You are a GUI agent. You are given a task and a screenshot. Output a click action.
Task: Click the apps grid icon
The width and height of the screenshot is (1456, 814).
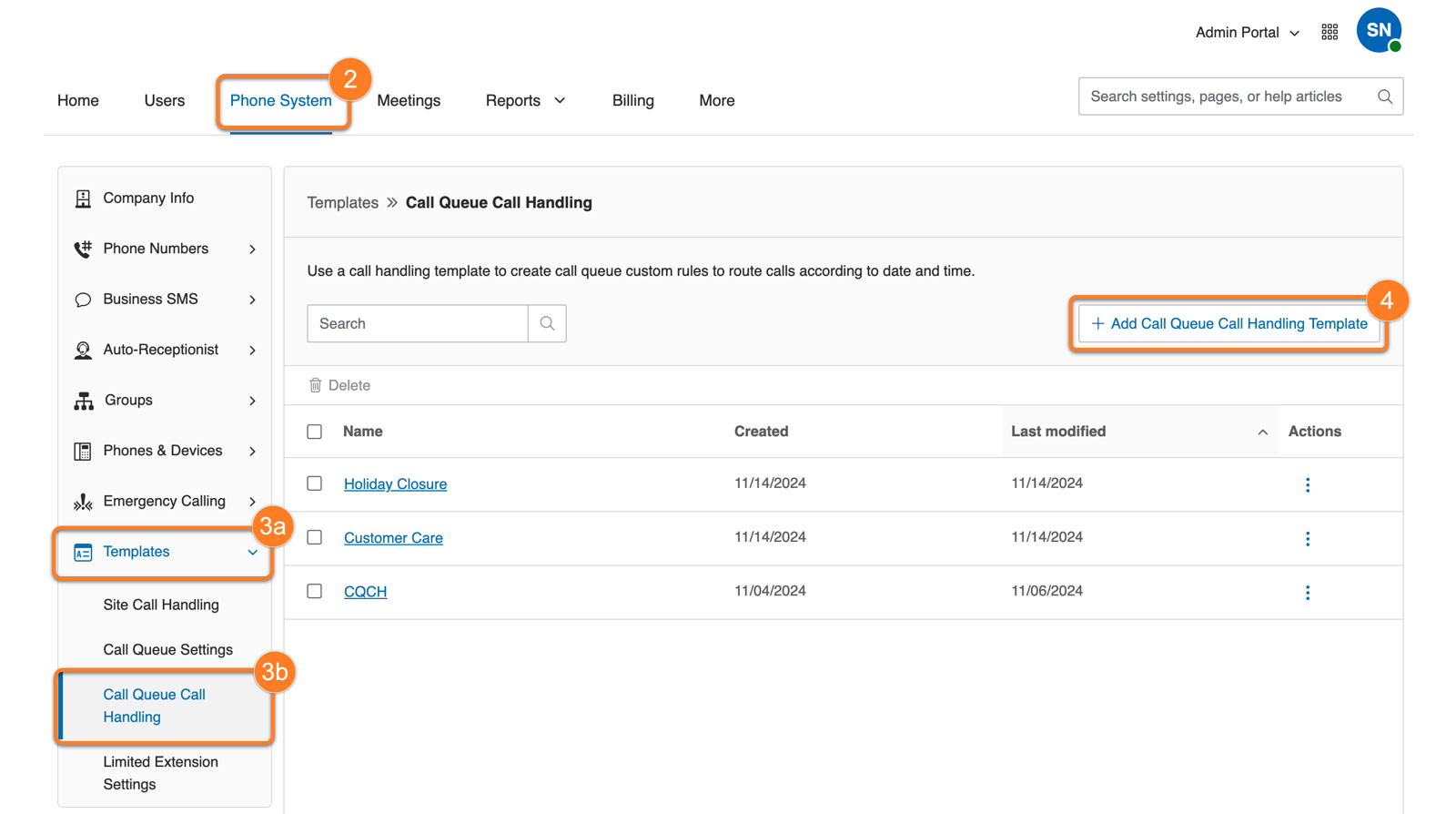coord(1330,33)
